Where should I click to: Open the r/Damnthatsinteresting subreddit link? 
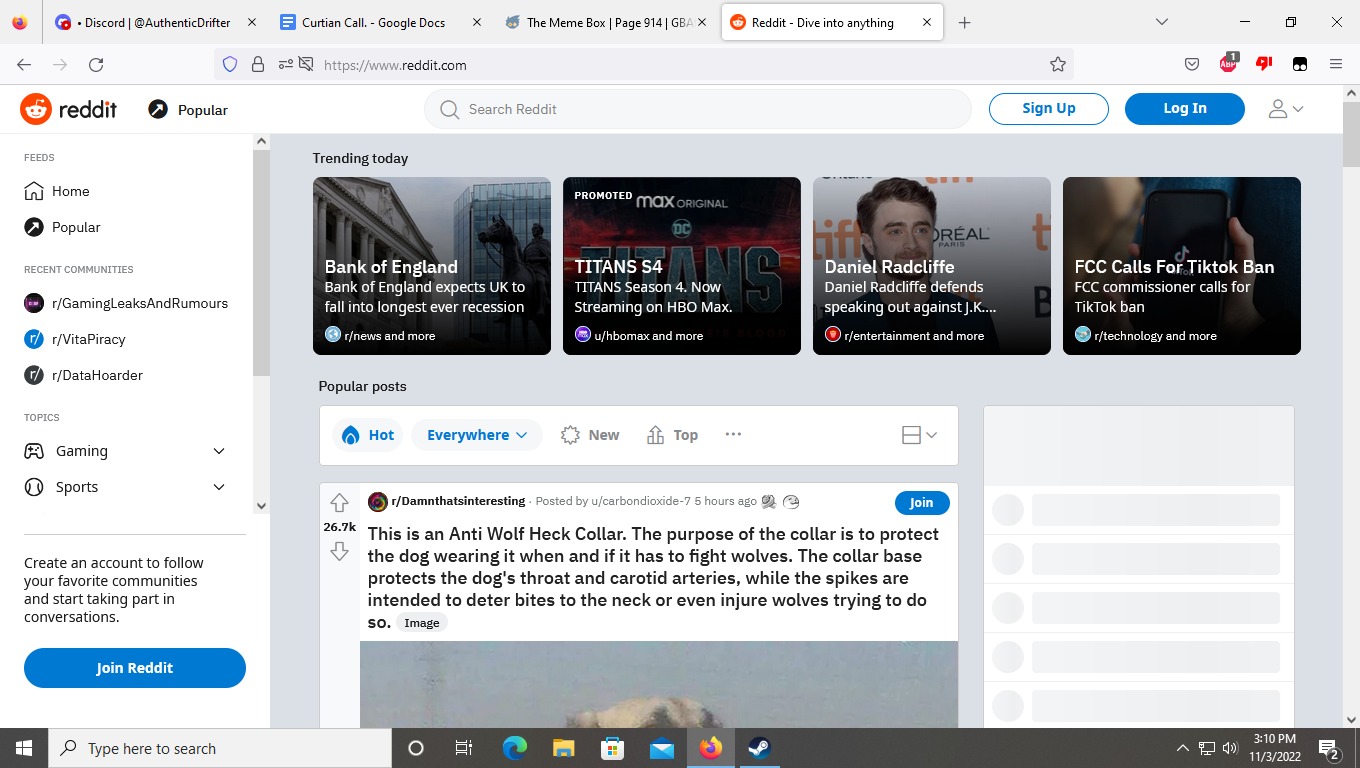pyautogui.click(x=458, y=501)
